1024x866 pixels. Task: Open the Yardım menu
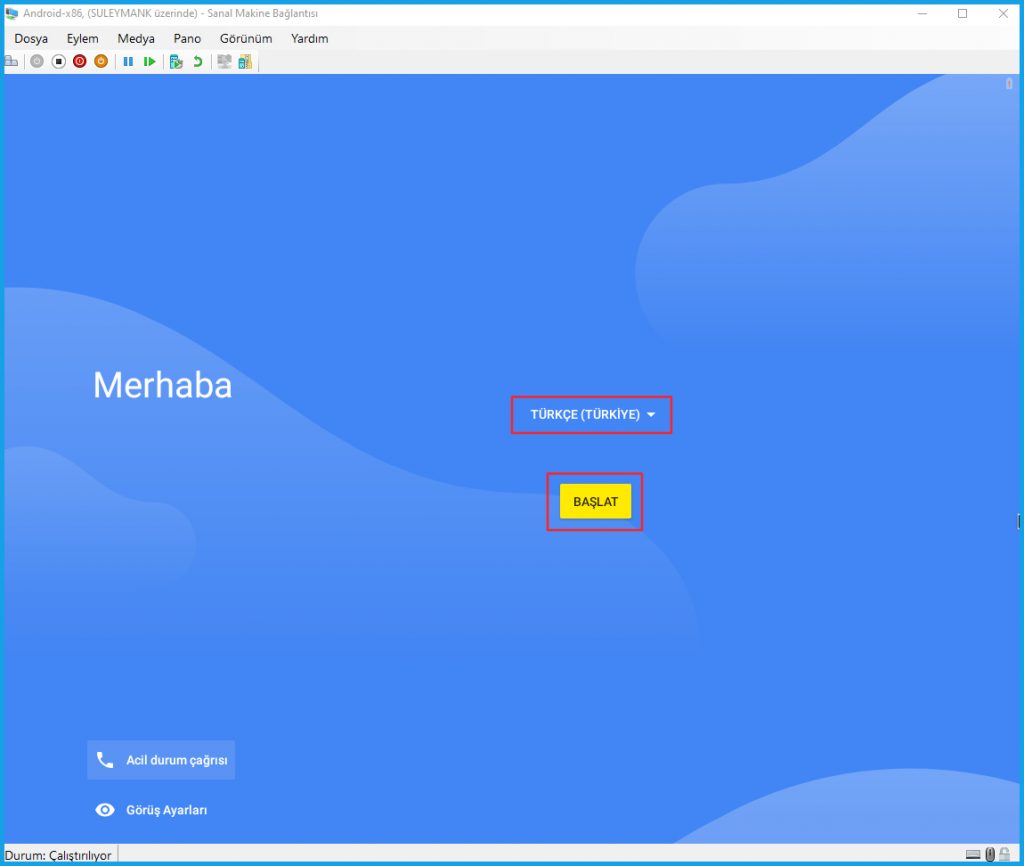[310, 39]
